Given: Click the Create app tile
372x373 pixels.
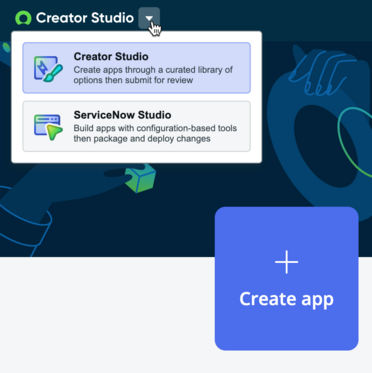Looking at the screenshot, I should click(287, 279).
